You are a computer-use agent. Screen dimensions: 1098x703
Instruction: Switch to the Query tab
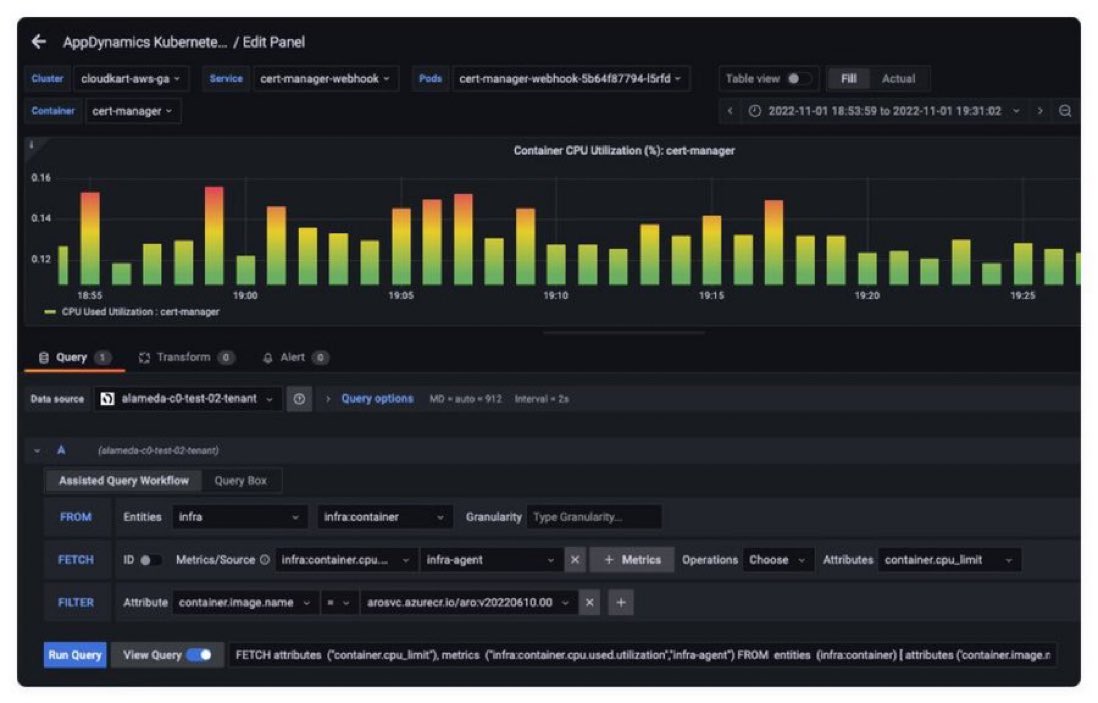pos(74,358)
